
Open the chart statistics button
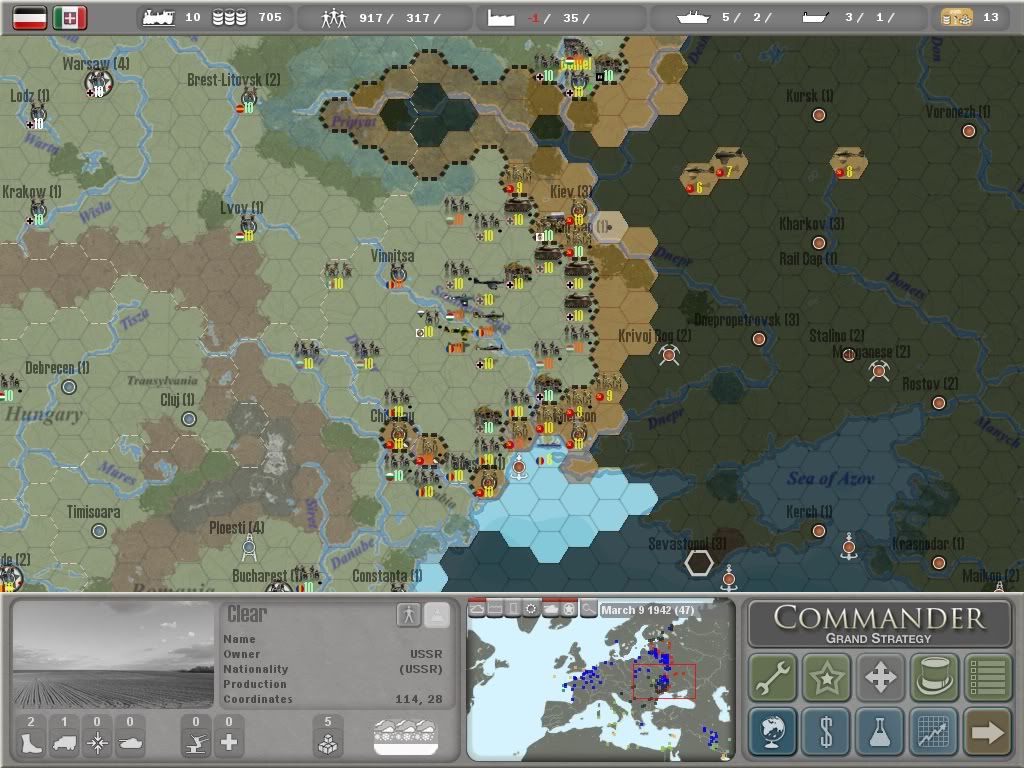(x=935, y=731)
